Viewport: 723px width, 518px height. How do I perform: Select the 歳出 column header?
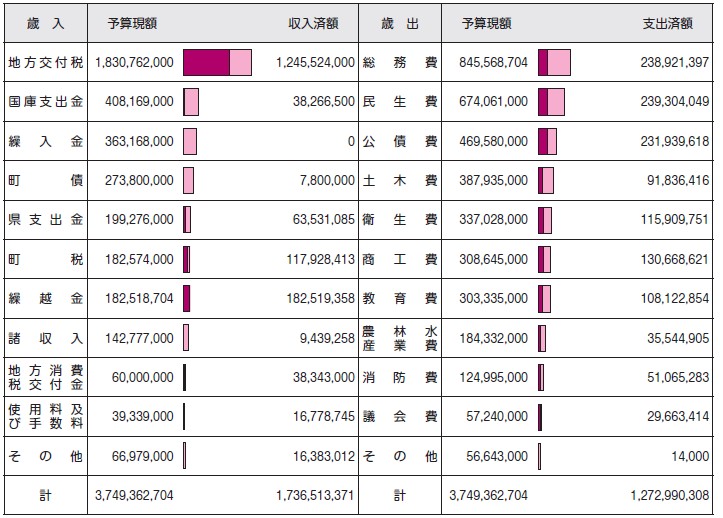(400, 23)
